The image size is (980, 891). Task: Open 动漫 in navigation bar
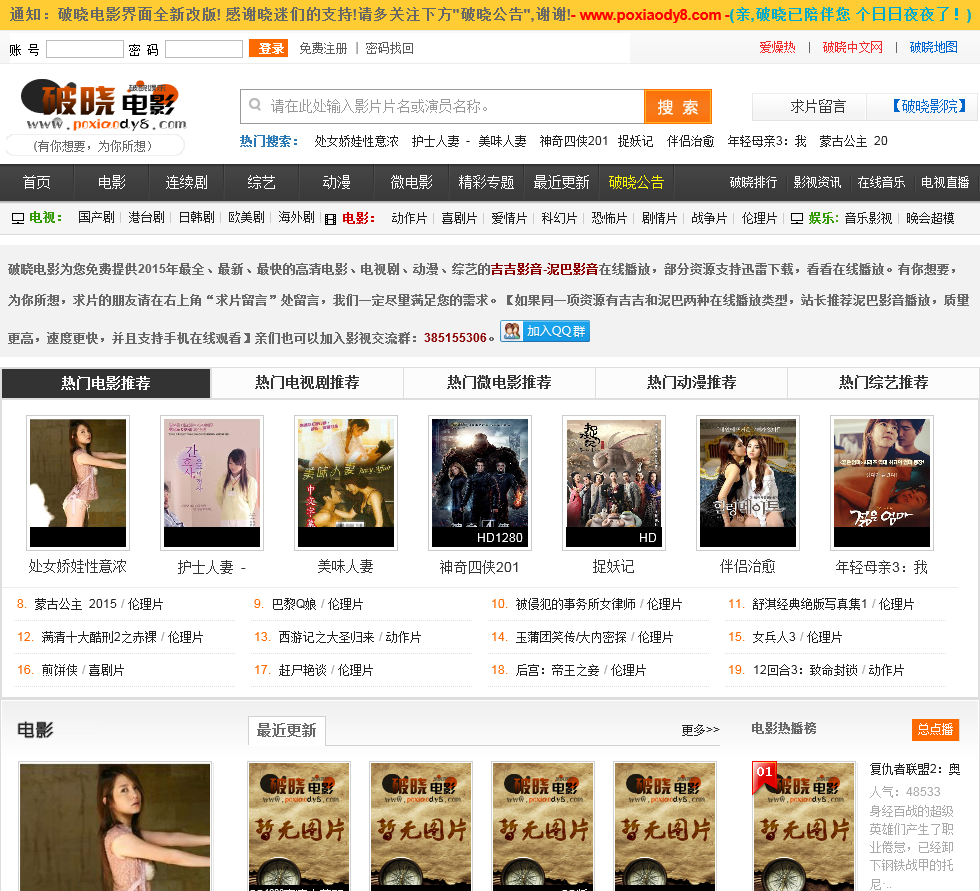pos(336,182)
